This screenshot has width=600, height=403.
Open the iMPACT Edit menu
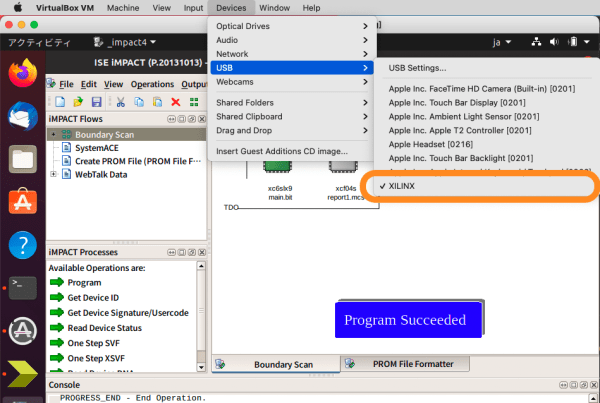point(89,84)
